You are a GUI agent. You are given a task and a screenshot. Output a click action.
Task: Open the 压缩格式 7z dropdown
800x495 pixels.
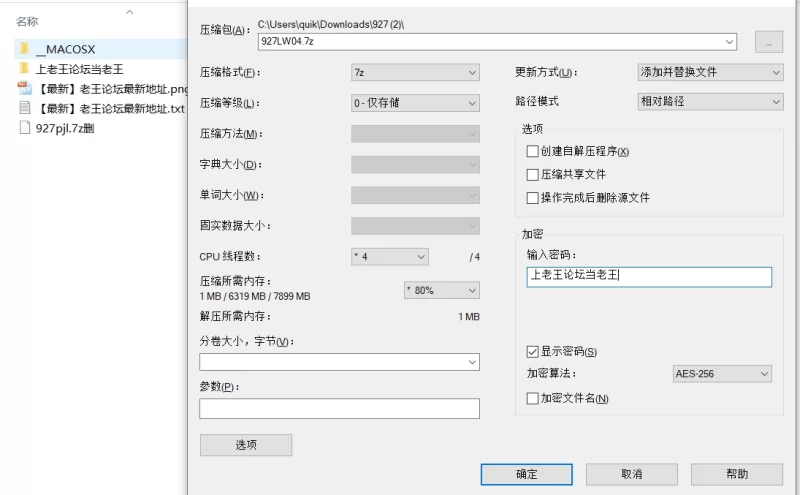click(x=415, y=72)
